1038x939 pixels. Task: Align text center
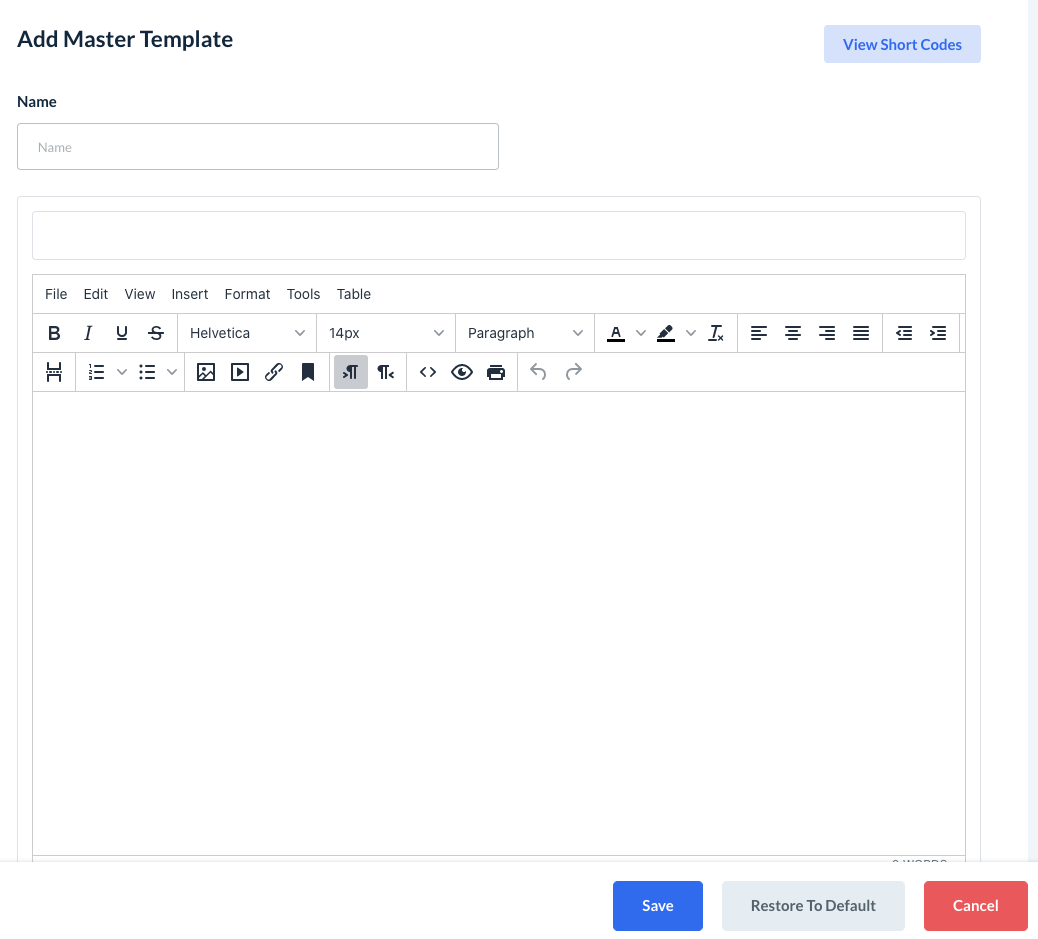click(793, 333)
